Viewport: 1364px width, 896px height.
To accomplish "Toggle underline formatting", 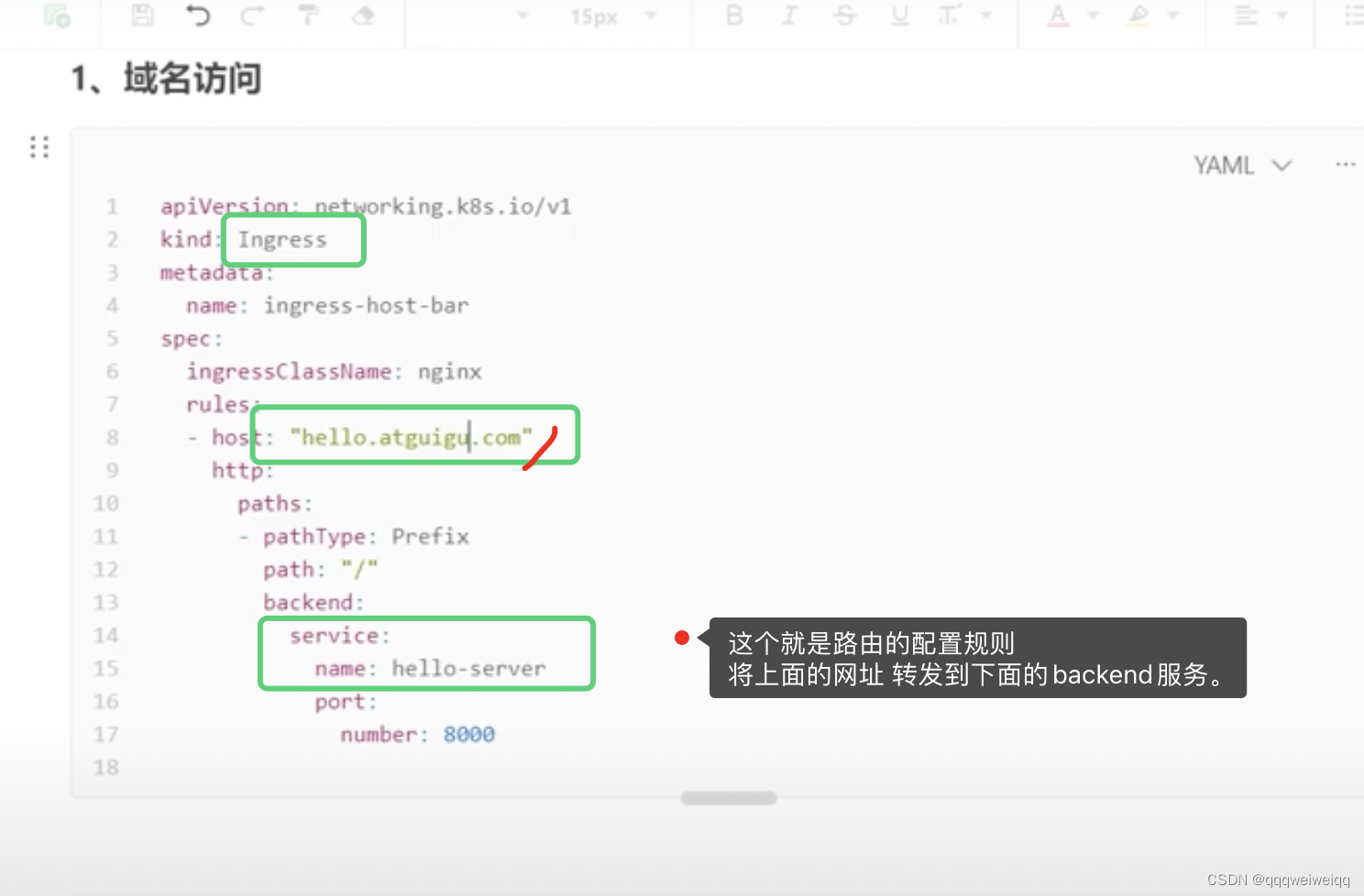I will [900, 15].
